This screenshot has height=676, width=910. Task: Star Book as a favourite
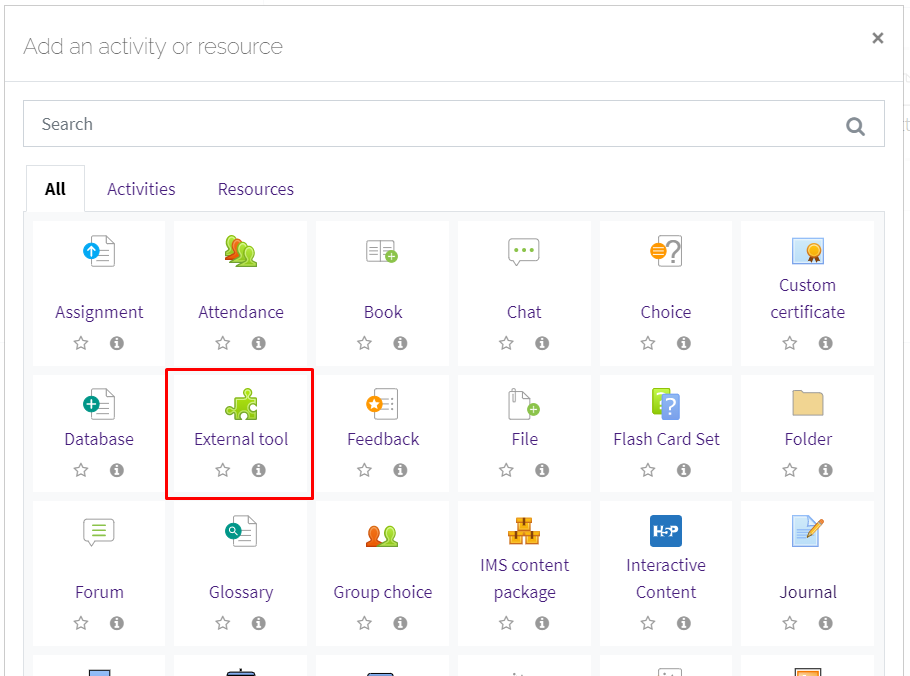coord(364,343)
